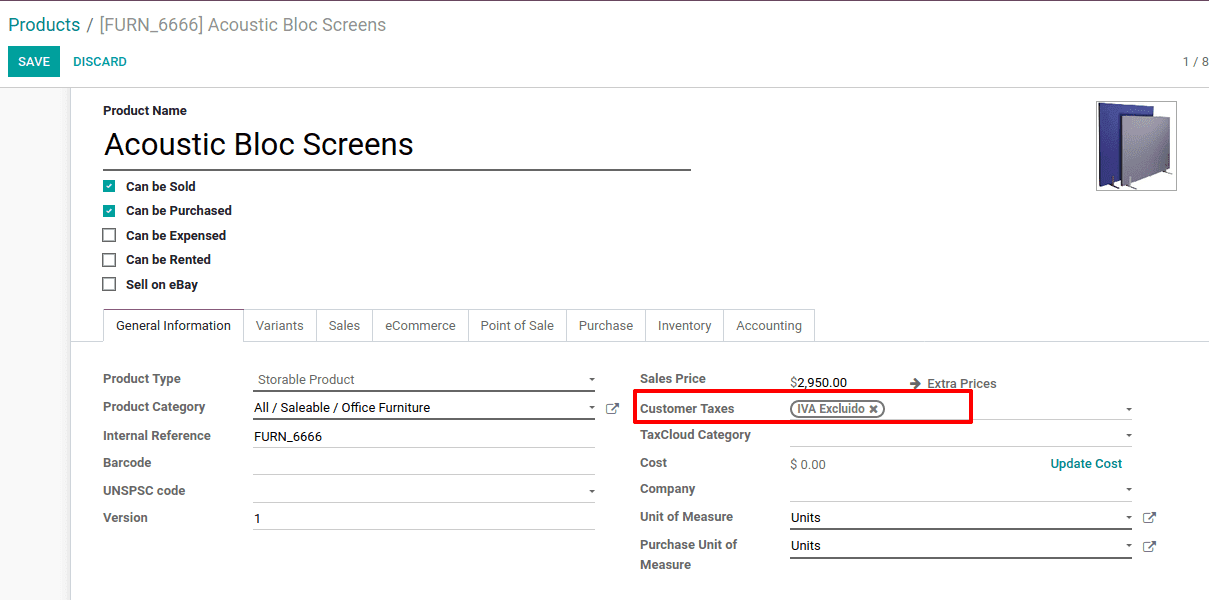Remove the IVA Excluido tax tag
Viewport: 1209px width, 600px height.
[x=873, y=409]
